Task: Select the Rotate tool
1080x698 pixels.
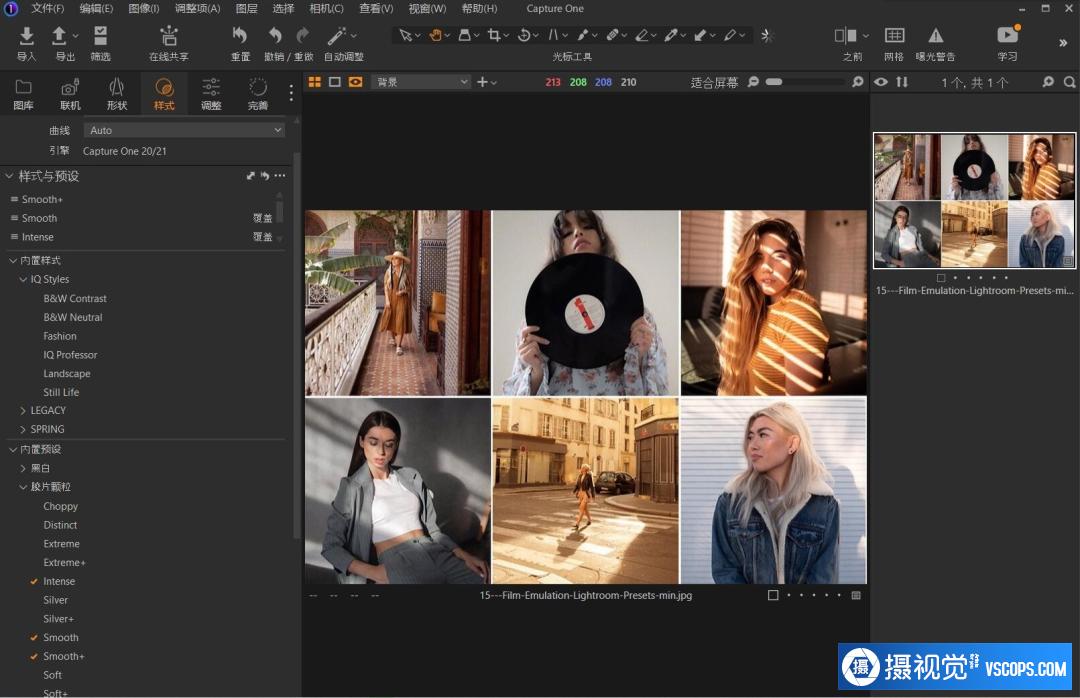Action: (524, 35)
